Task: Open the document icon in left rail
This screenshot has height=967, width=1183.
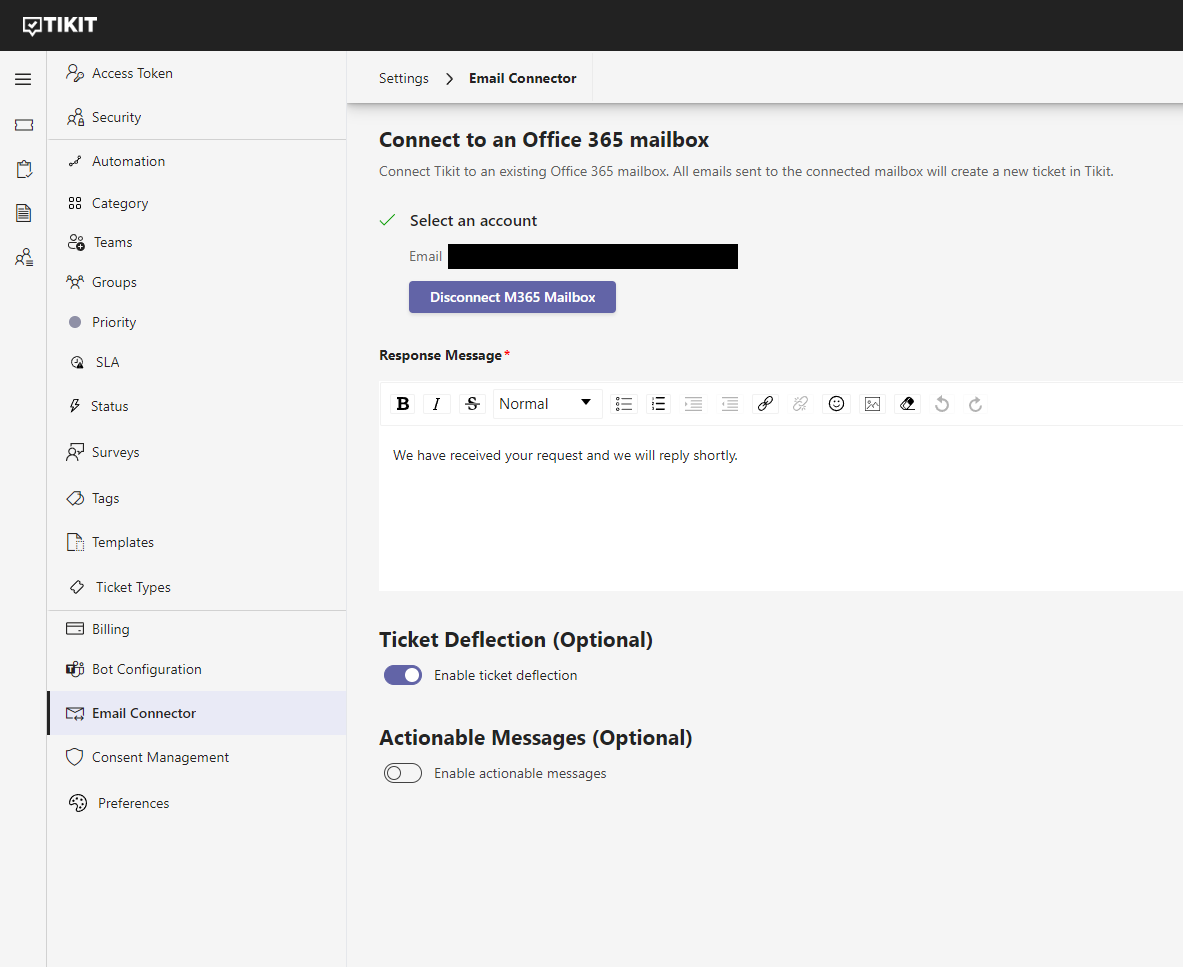Action: (x=23, y=213)
